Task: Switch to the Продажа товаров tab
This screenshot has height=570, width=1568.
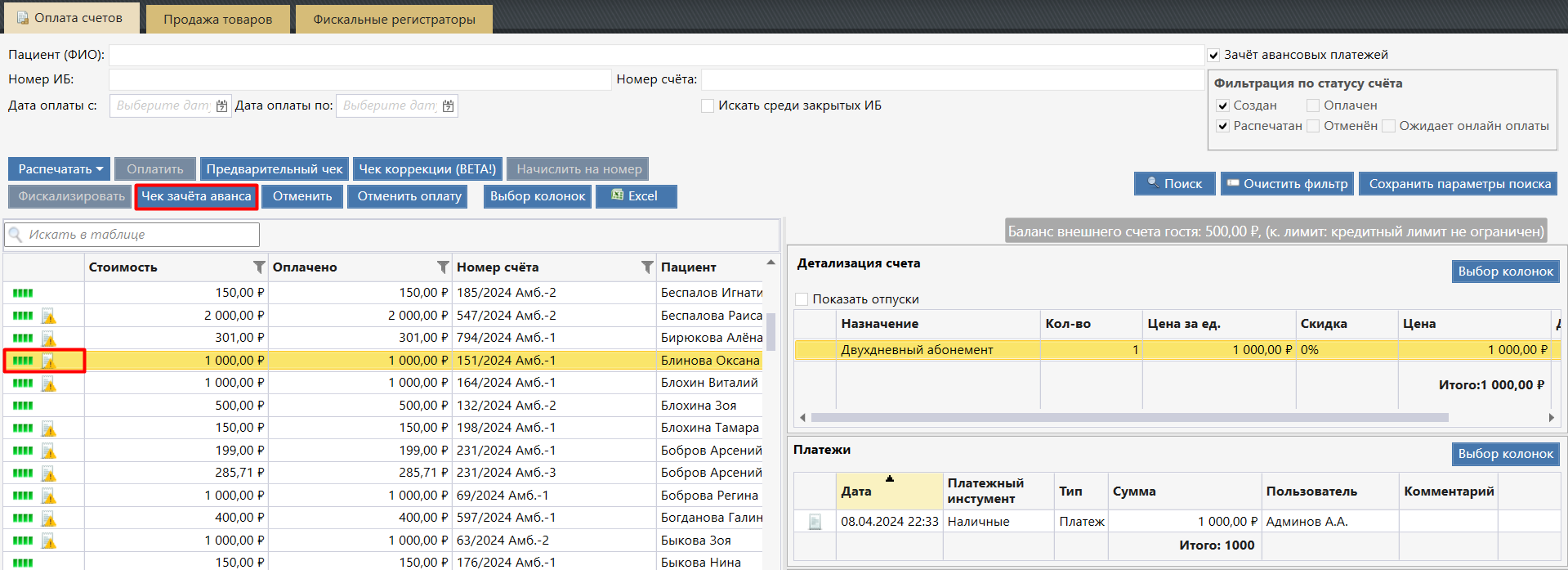Action: click(217, 20)
